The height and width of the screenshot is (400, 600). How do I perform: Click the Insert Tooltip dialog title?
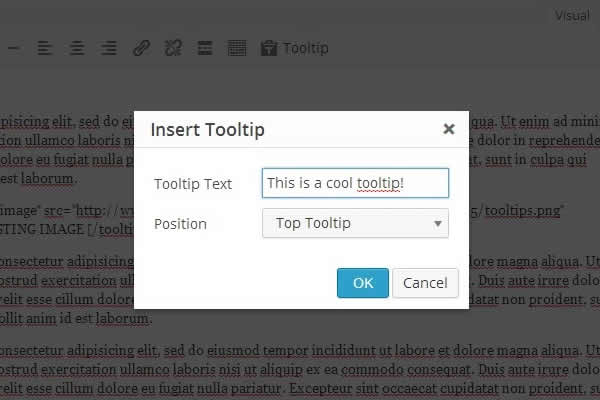(x=207, y=130)
